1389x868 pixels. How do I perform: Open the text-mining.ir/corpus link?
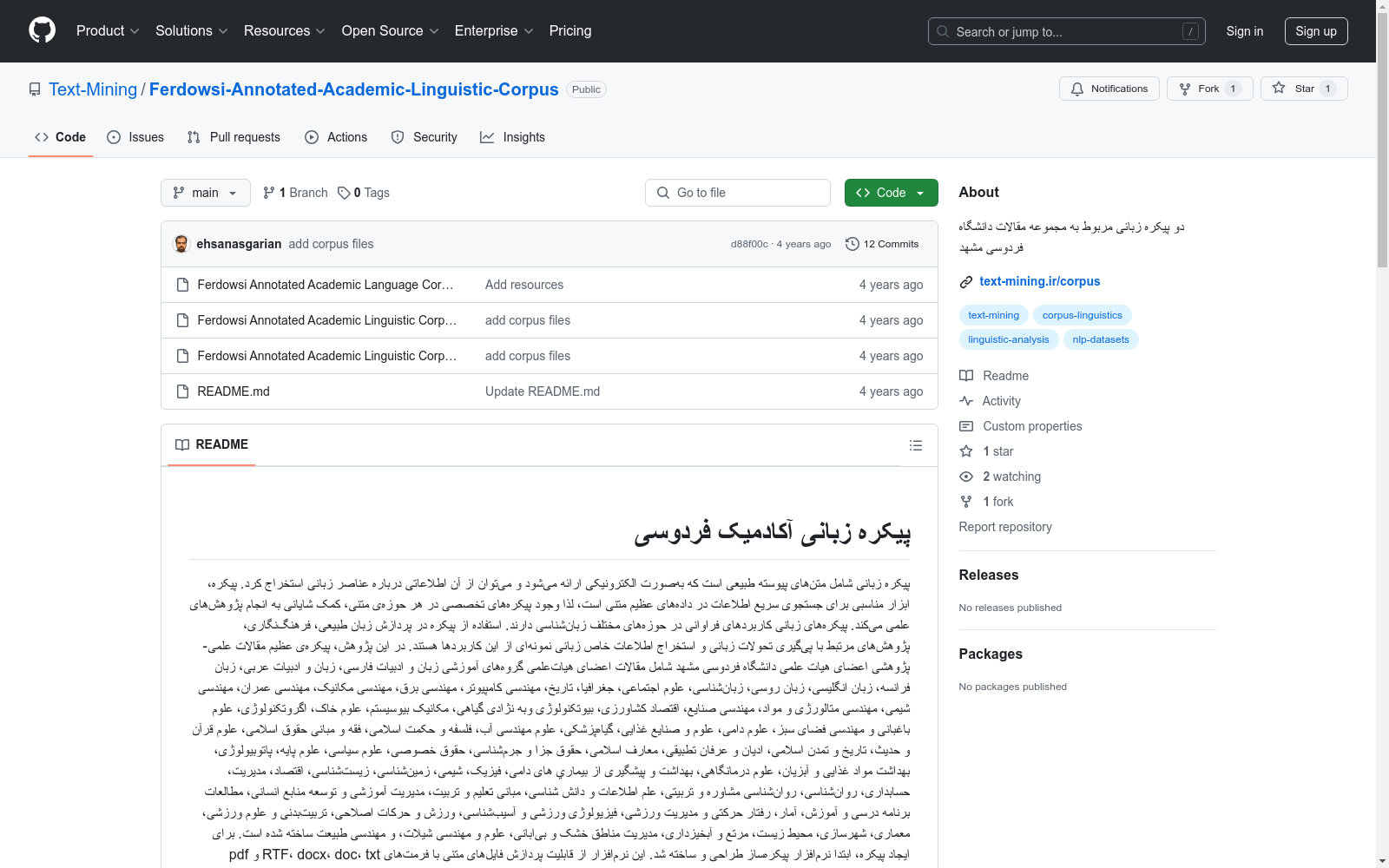1040,281
